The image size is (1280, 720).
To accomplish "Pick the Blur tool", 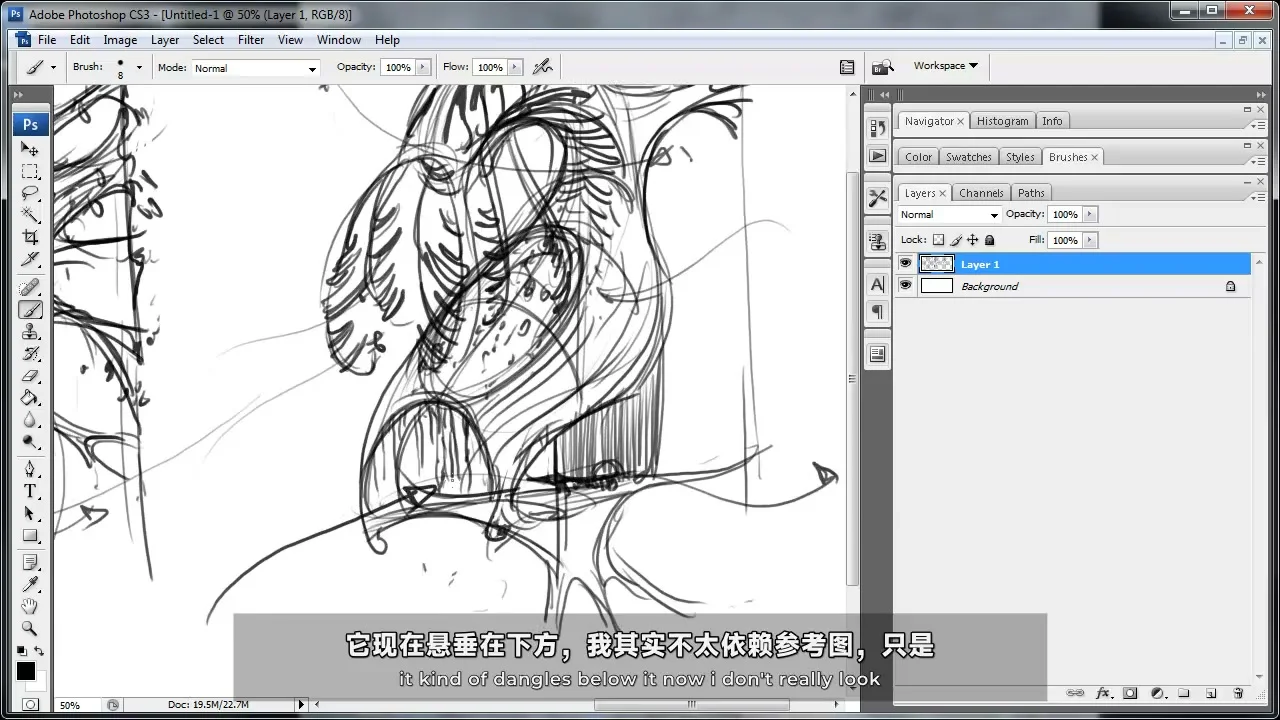I will [30, 420].
